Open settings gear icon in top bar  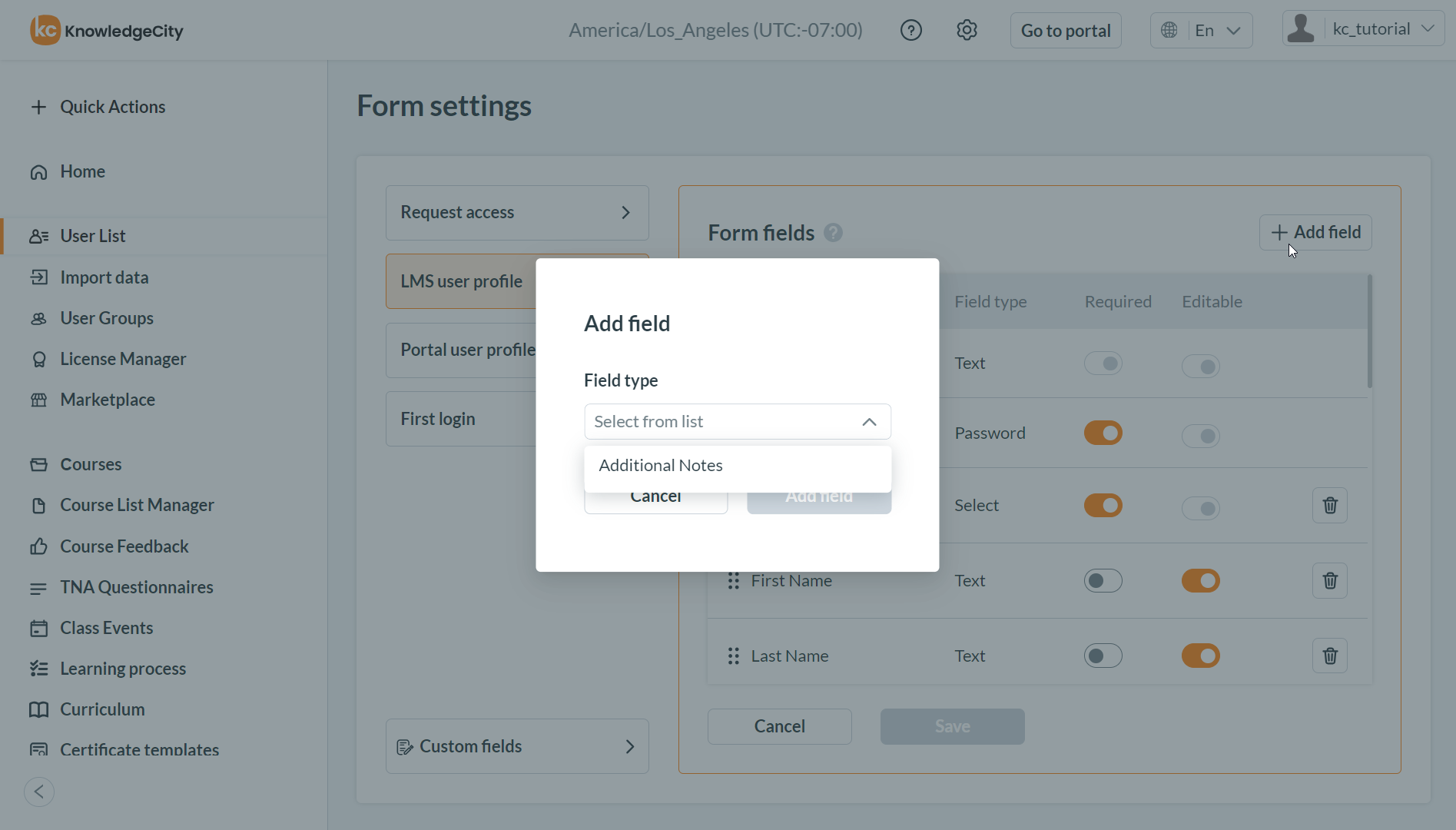click(x=967, y=30)
